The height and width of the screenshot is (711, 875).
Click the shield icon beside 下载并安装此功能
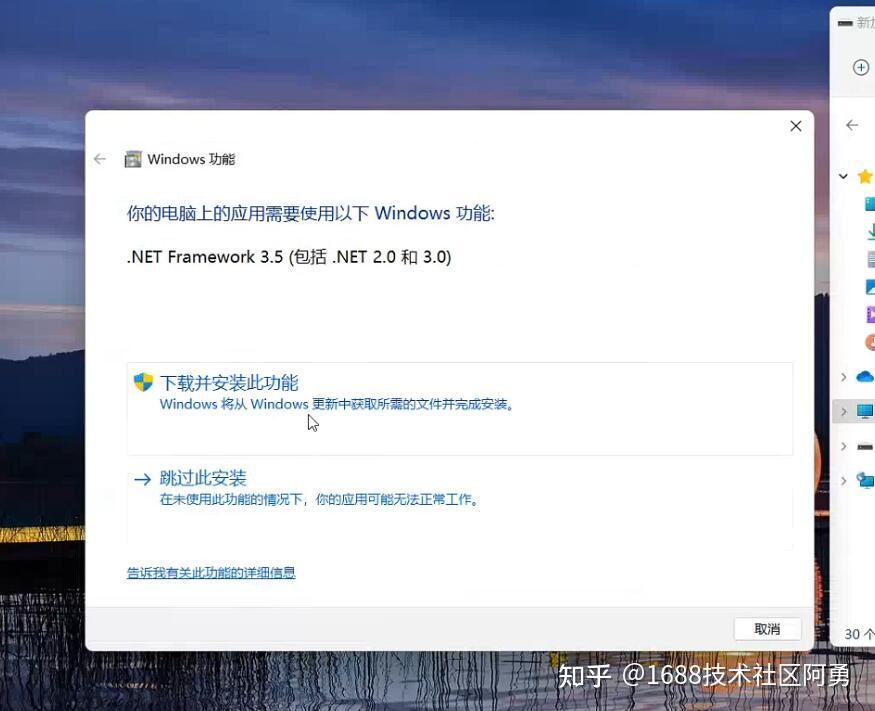point(142,381)
